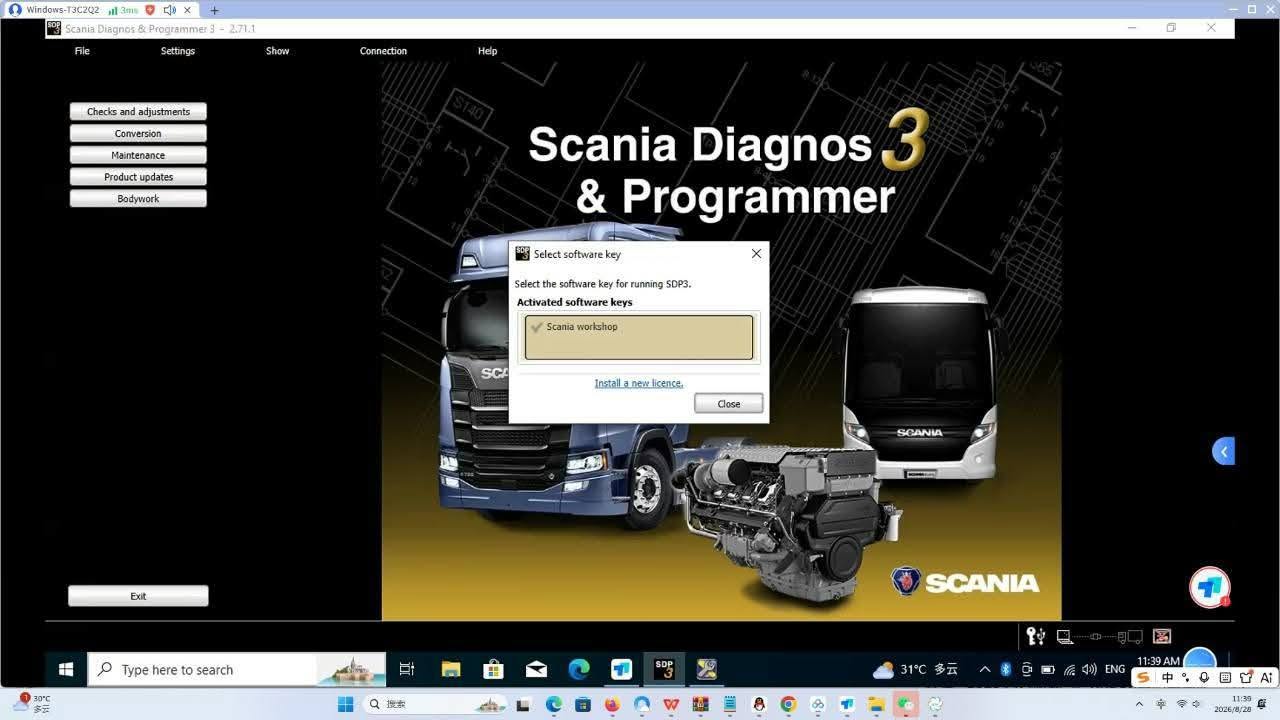Viewport: 1280px width, 720px height.
Task: Open the wrench tool app on remote taskbar
Action: [x=707, y=669]
